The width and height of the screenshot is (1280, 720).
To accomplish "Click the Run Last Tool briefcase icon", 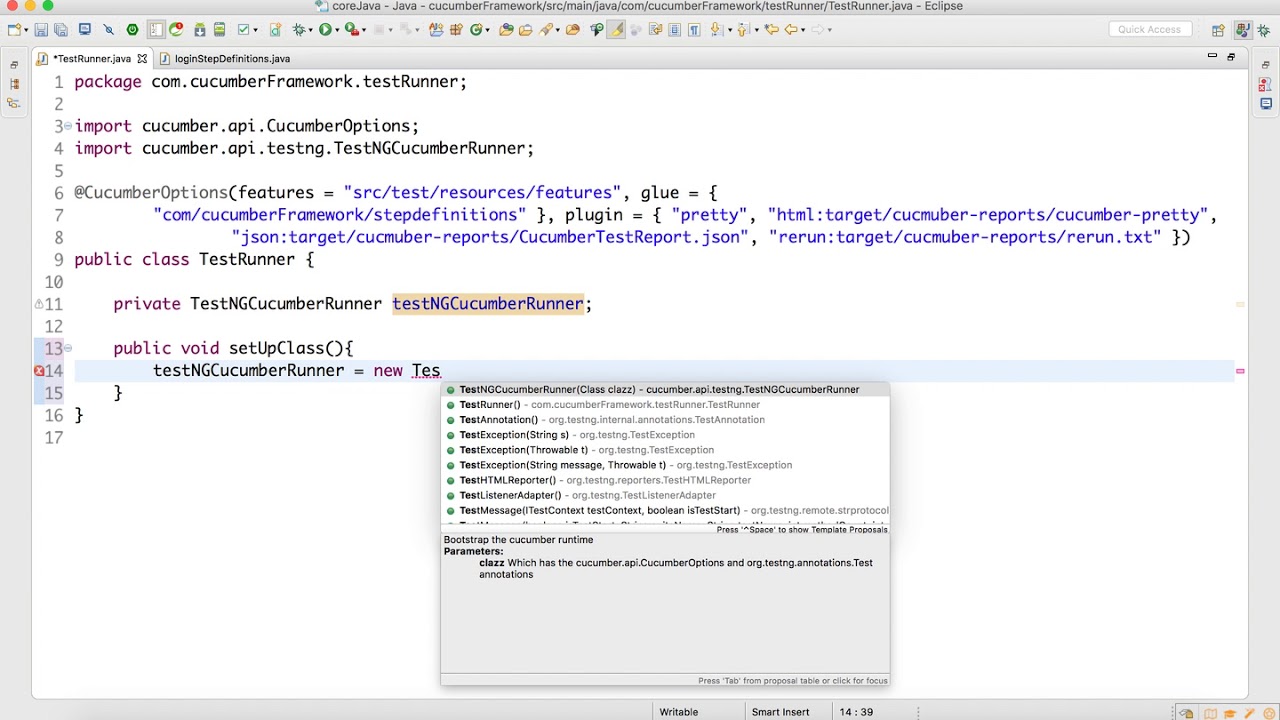I will pos(351,30).
